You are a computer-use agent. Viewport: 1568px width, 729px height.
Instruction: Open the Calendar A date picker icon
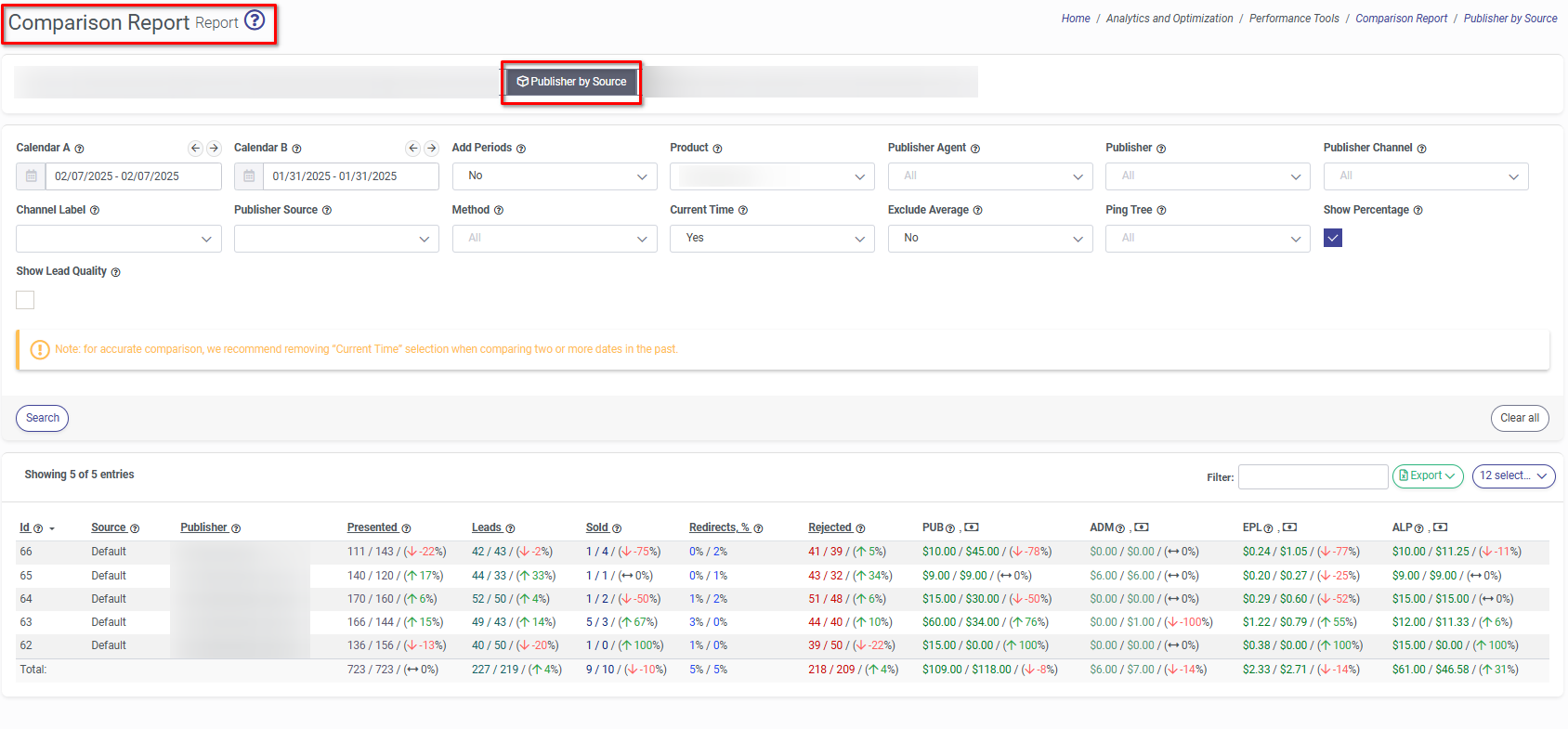pos(31,176)
